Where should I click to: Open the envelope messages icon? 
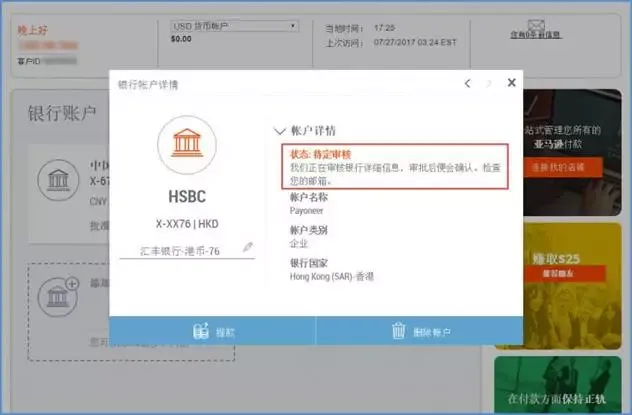coord(536,25)
